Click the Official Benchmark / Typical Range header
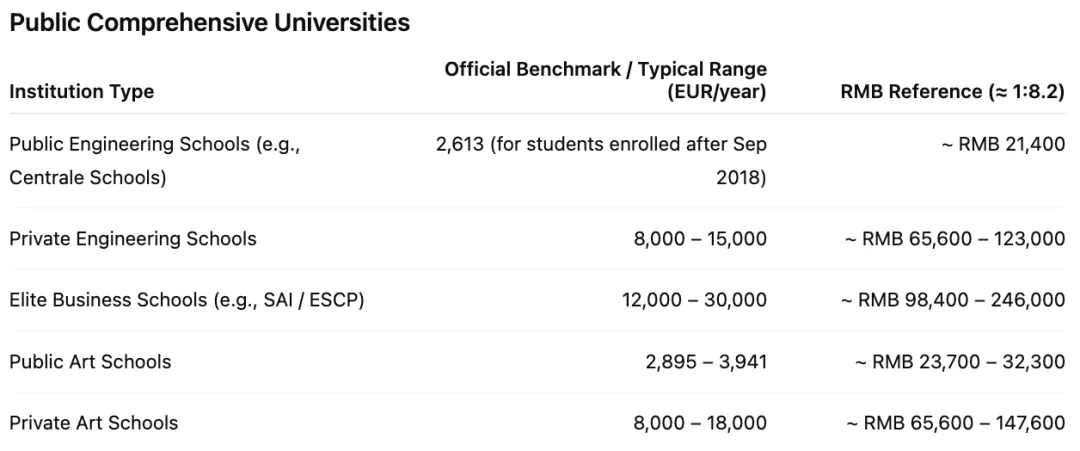 coord(606,69)
